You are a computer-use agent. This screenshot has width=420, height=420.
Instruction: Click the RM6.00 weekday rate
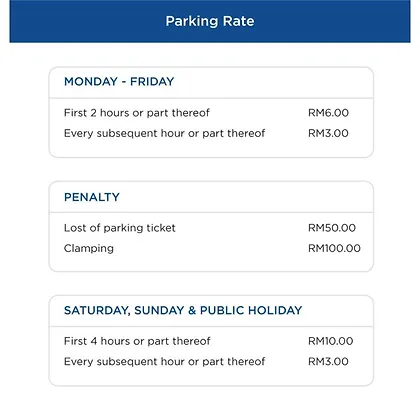(328, 113)
